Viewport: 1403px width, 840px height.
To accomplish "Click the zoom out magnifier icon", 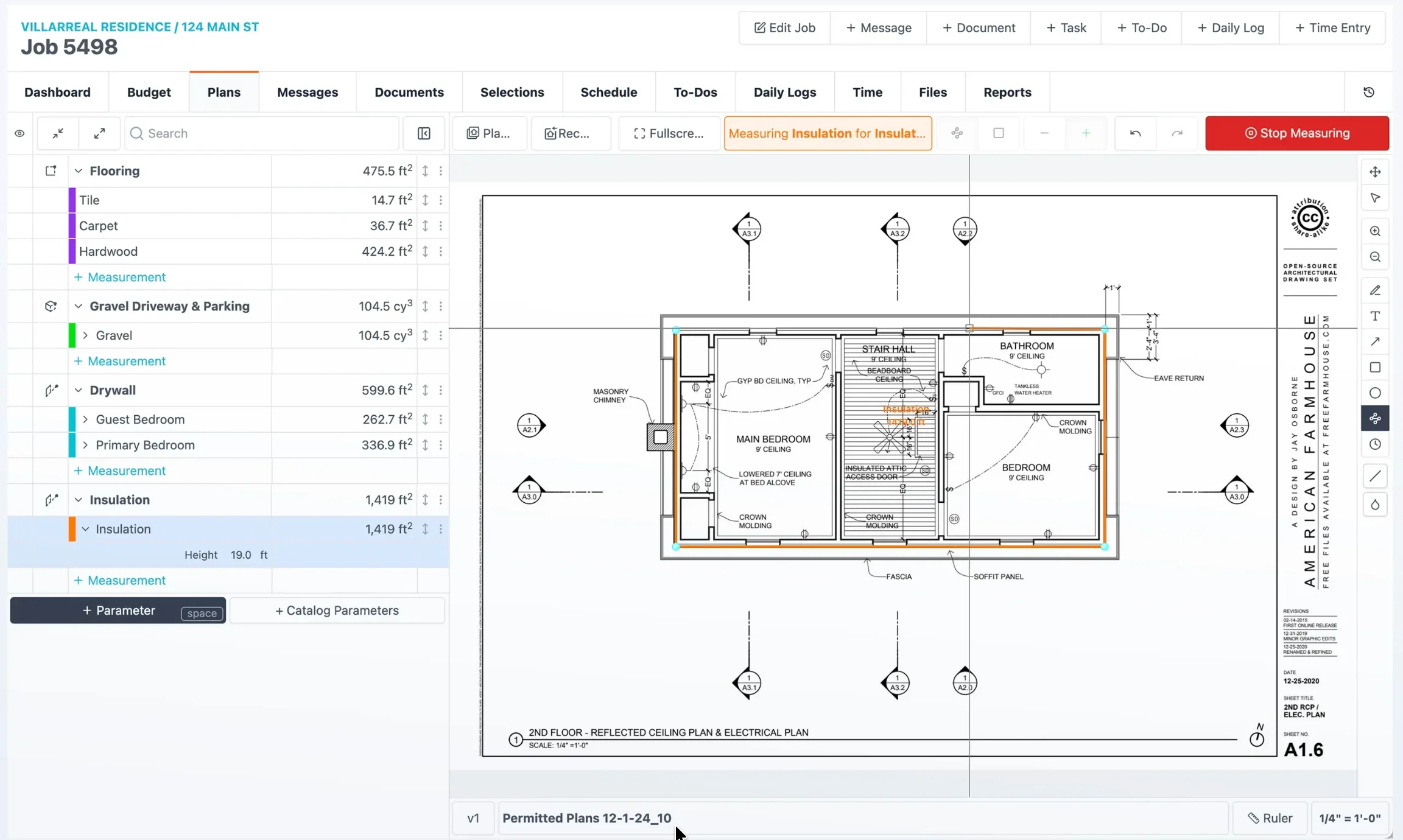I will click(1375, 257).
